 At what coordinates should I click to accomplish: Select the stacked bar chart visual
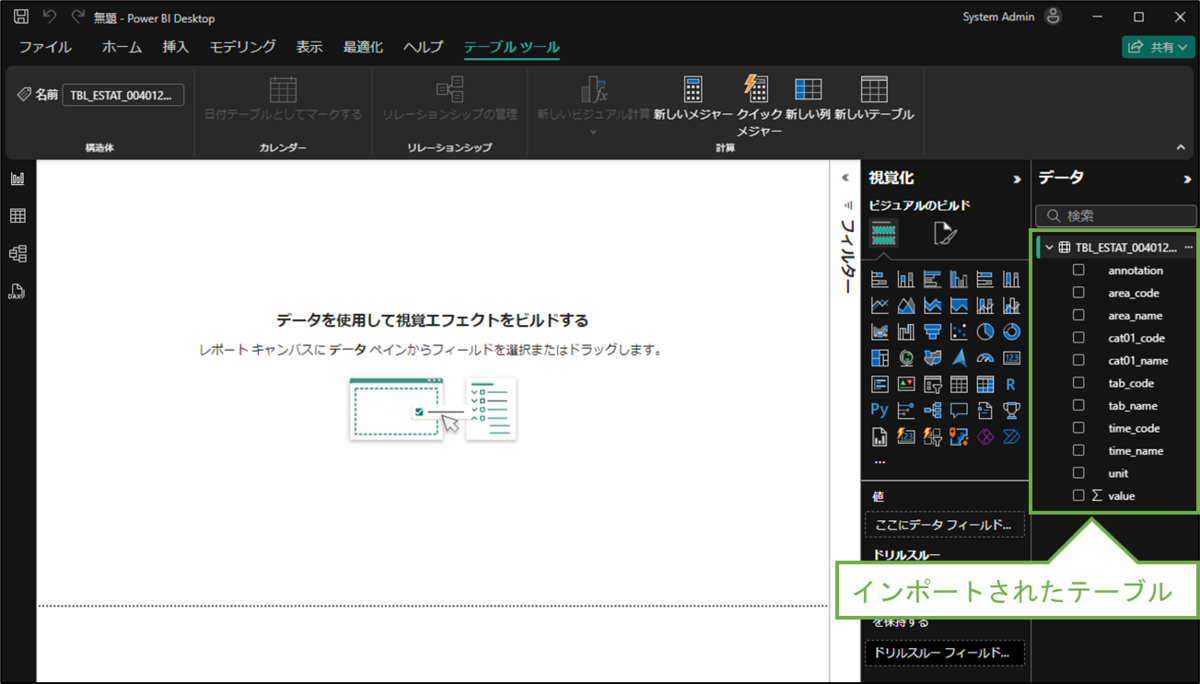[880, 279]
